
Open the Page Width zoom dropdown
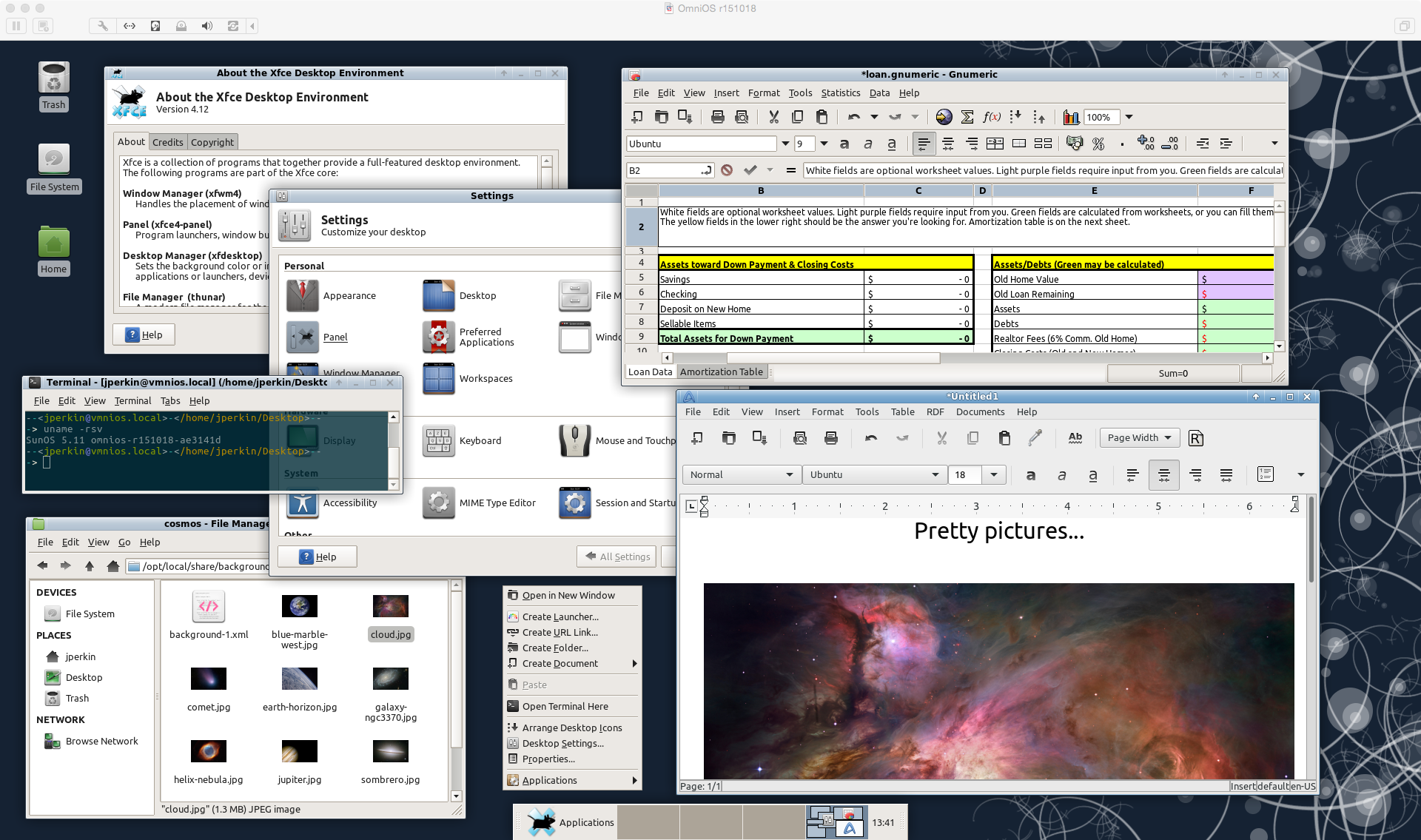click(1139, 437)
